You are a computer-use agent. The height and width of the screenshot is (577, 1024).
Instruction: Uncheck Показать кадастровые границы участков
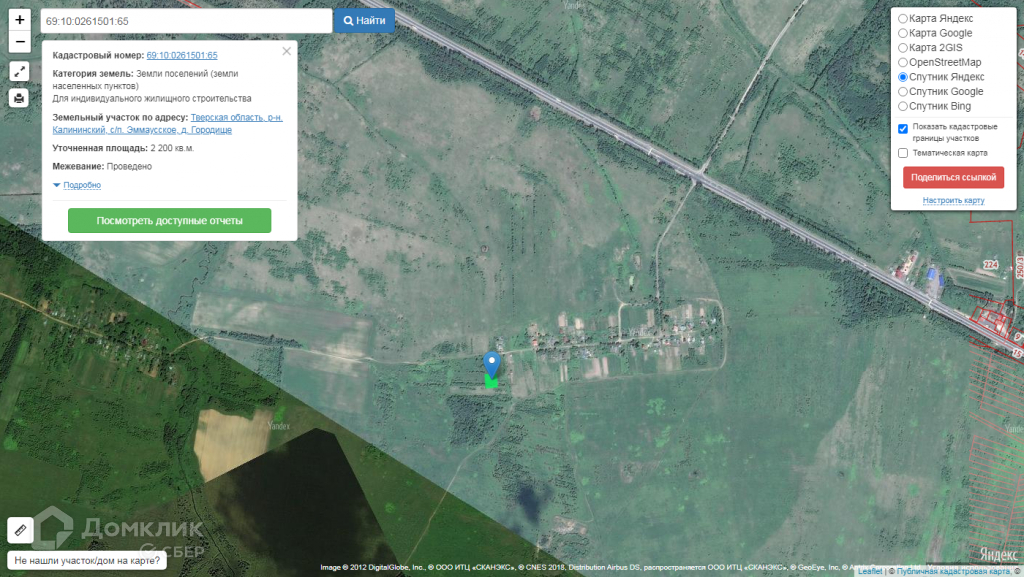[903, 129]
